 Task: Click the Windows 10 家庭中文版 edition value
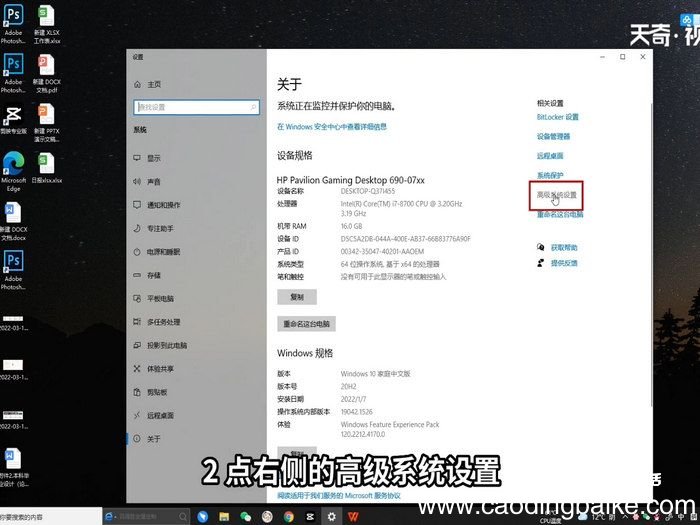375,374
